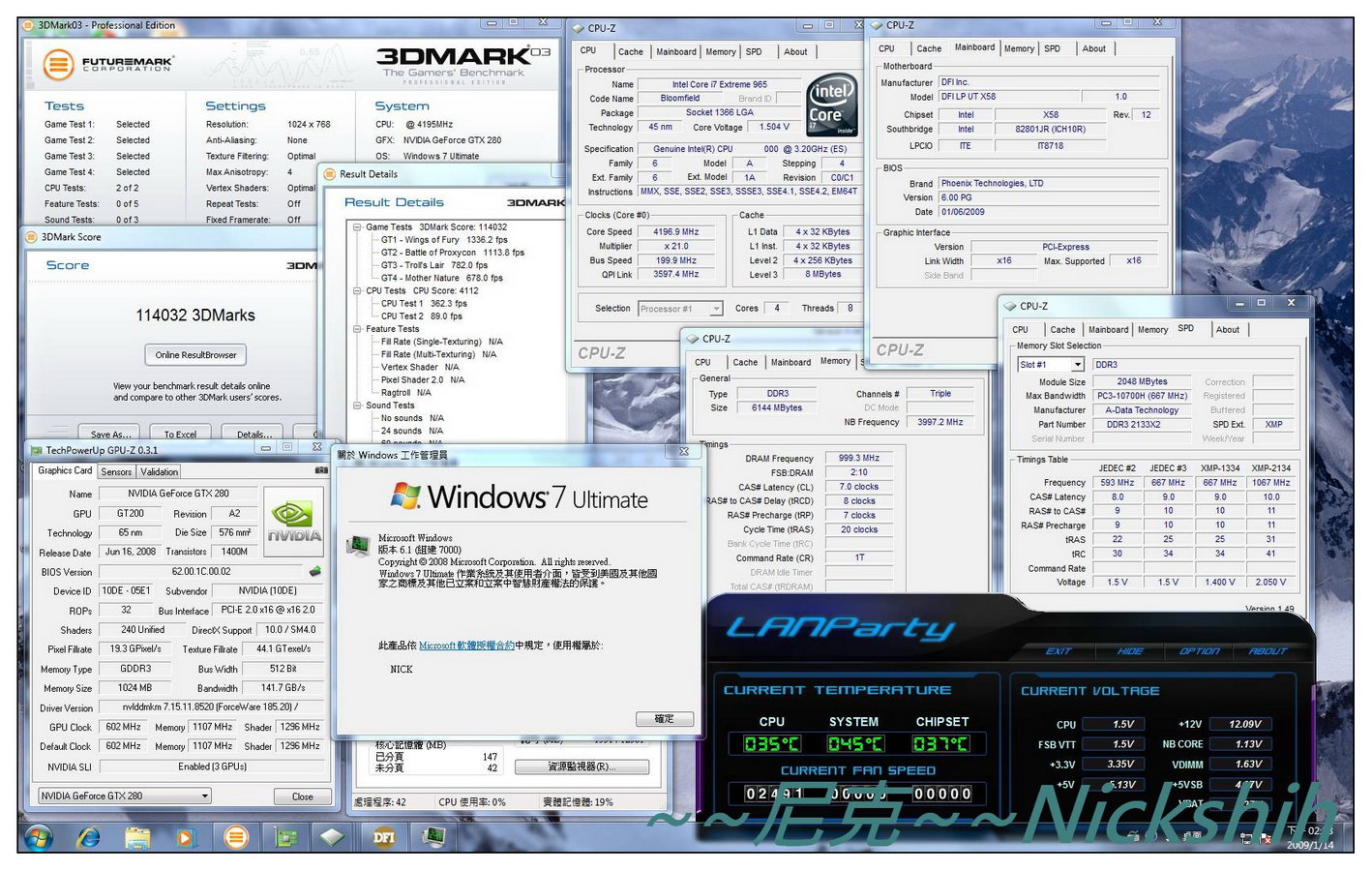The image size is (1372, 871).
Task: Select 'CPU Test 1' result row
Action: click(424, 303)
